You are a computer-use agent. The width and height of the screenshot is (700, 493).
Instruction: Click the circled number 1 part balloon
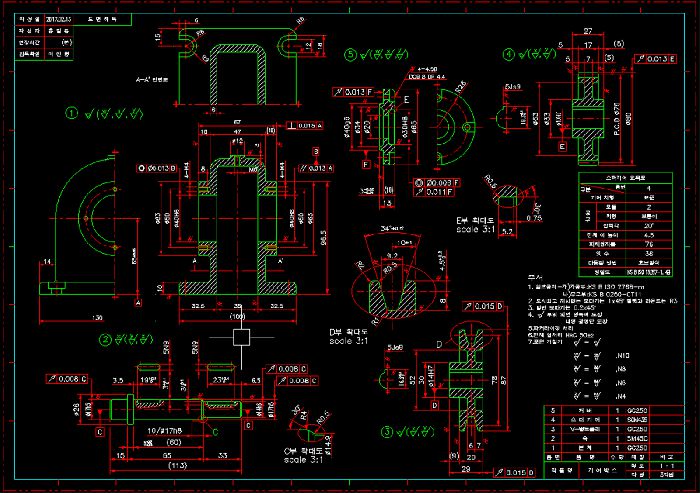point(71,112)
